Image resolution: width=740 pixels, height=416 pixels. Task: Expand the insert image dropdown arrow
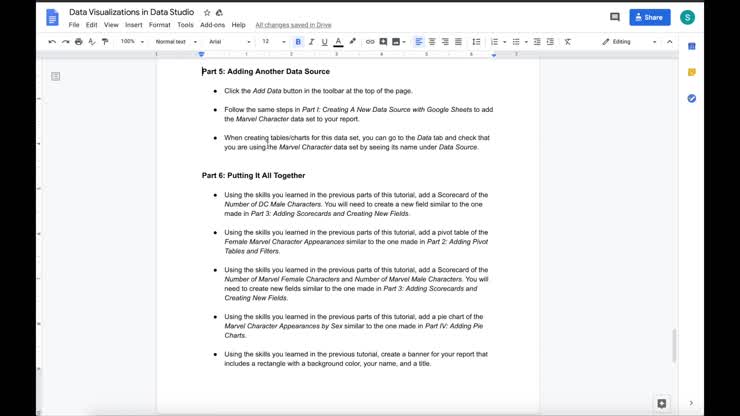[x=404, y=42]
